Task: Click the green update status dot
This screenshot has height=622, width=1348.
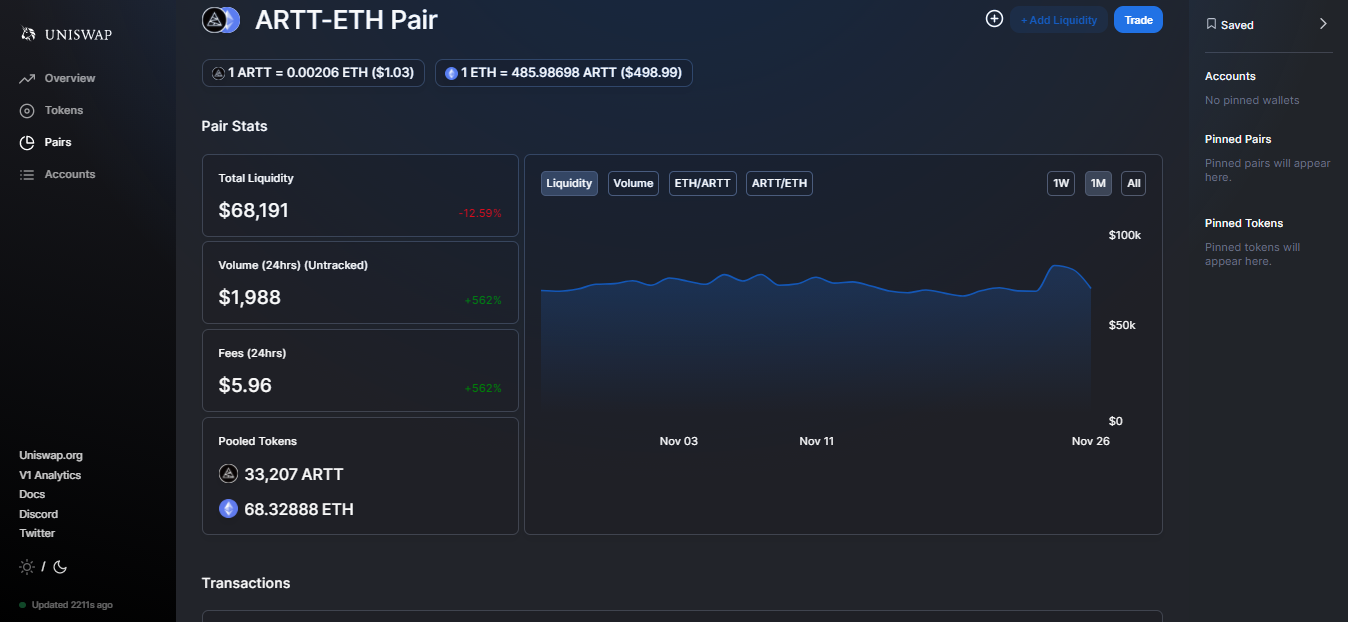Action: pos(23,605)
